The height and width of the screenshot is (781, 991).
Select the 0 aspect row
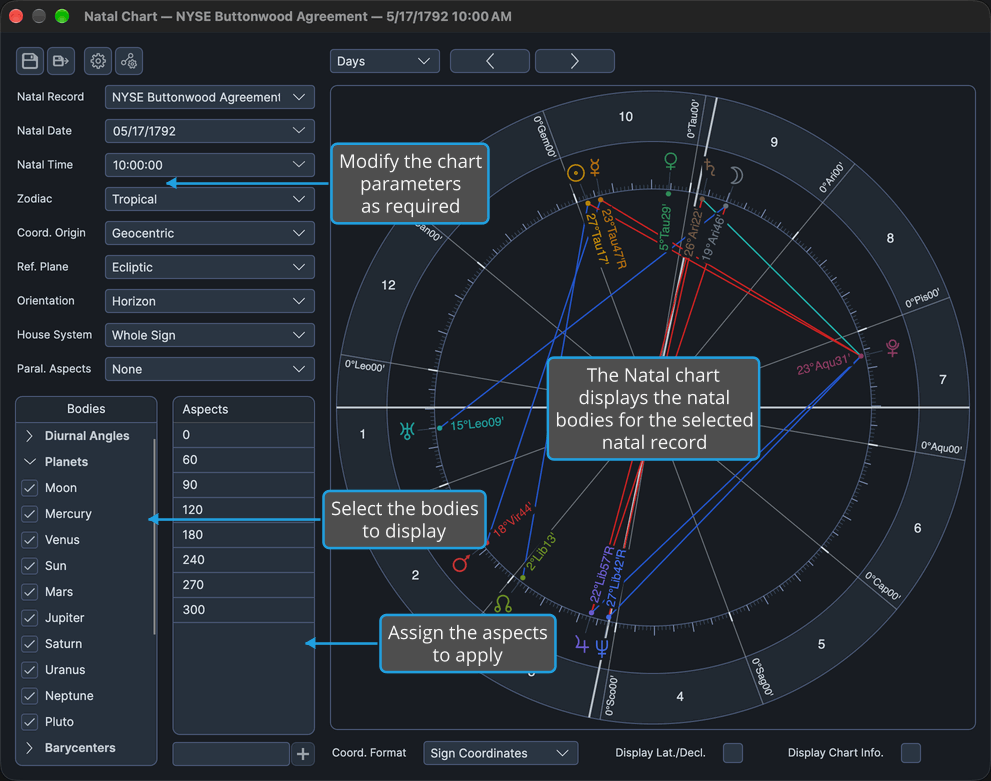[x=243, y=435]
